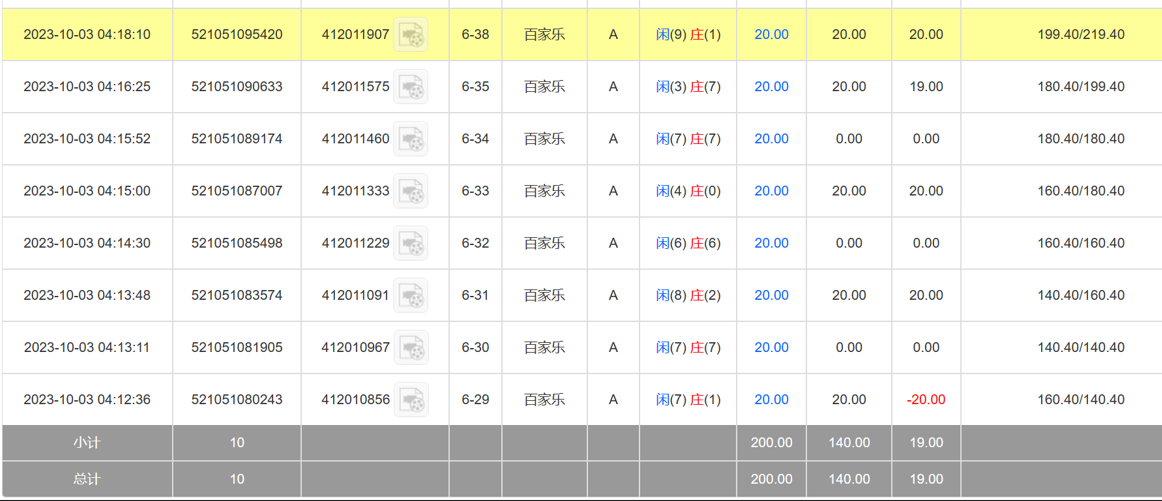The height and width of the screenshot is (501, 1162).
Task: Launch video replay for round 412010856
Action: tap(411, 399)
